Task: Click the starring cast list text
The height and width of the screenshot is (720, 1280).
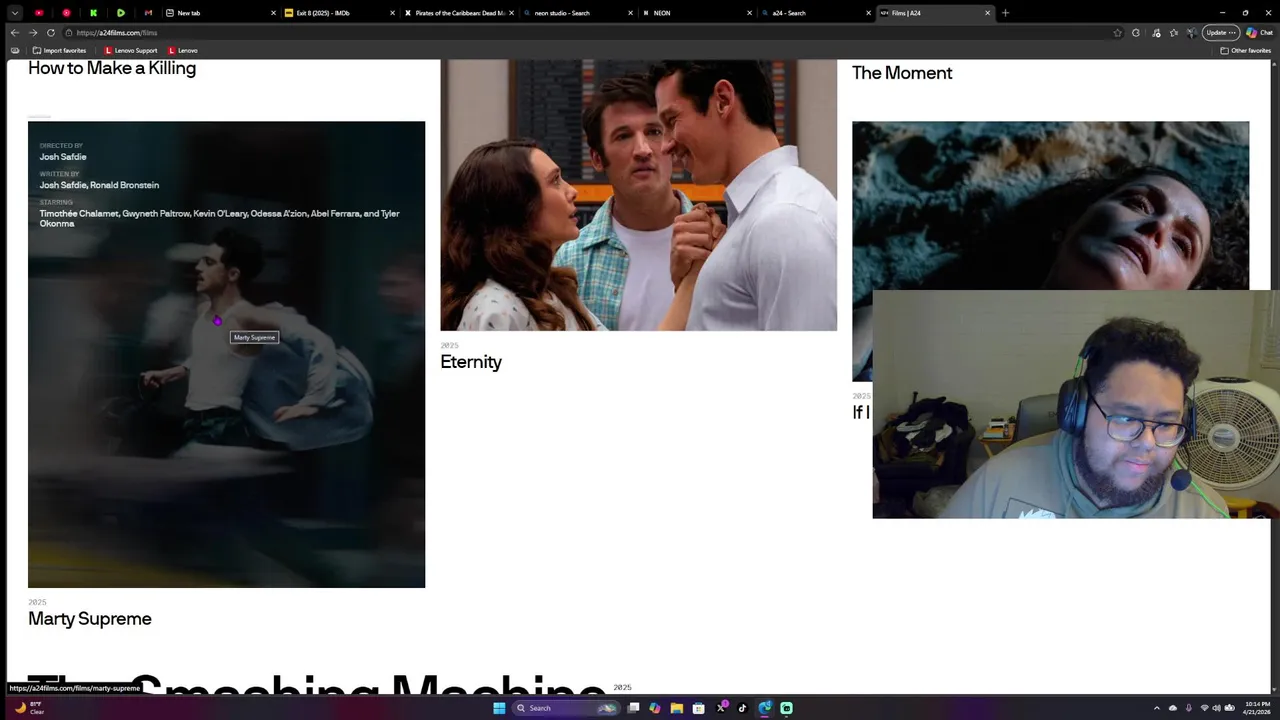Action: tap(220, 218)
